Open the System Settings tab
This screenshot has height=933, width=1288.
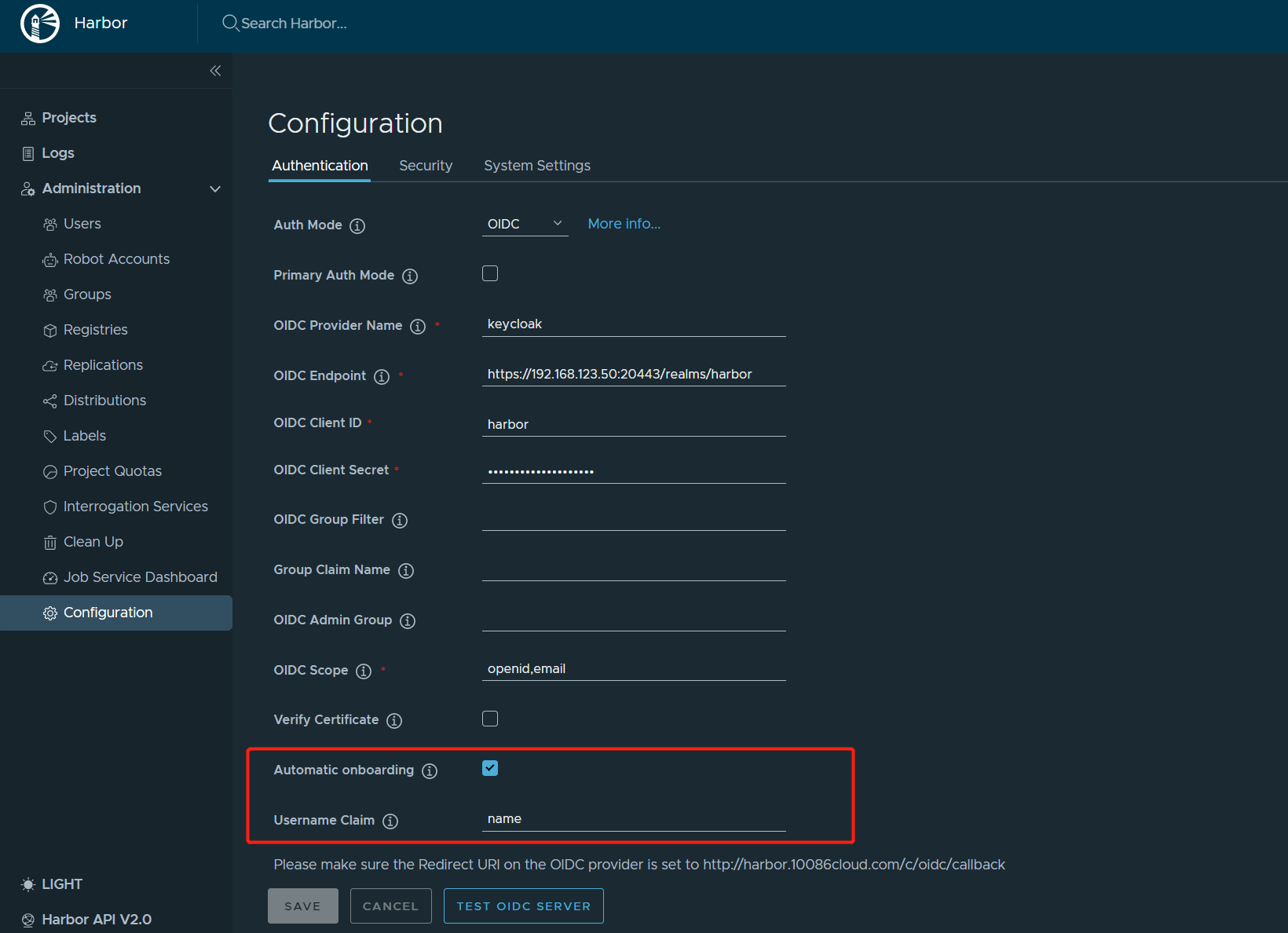click(537, 166)
